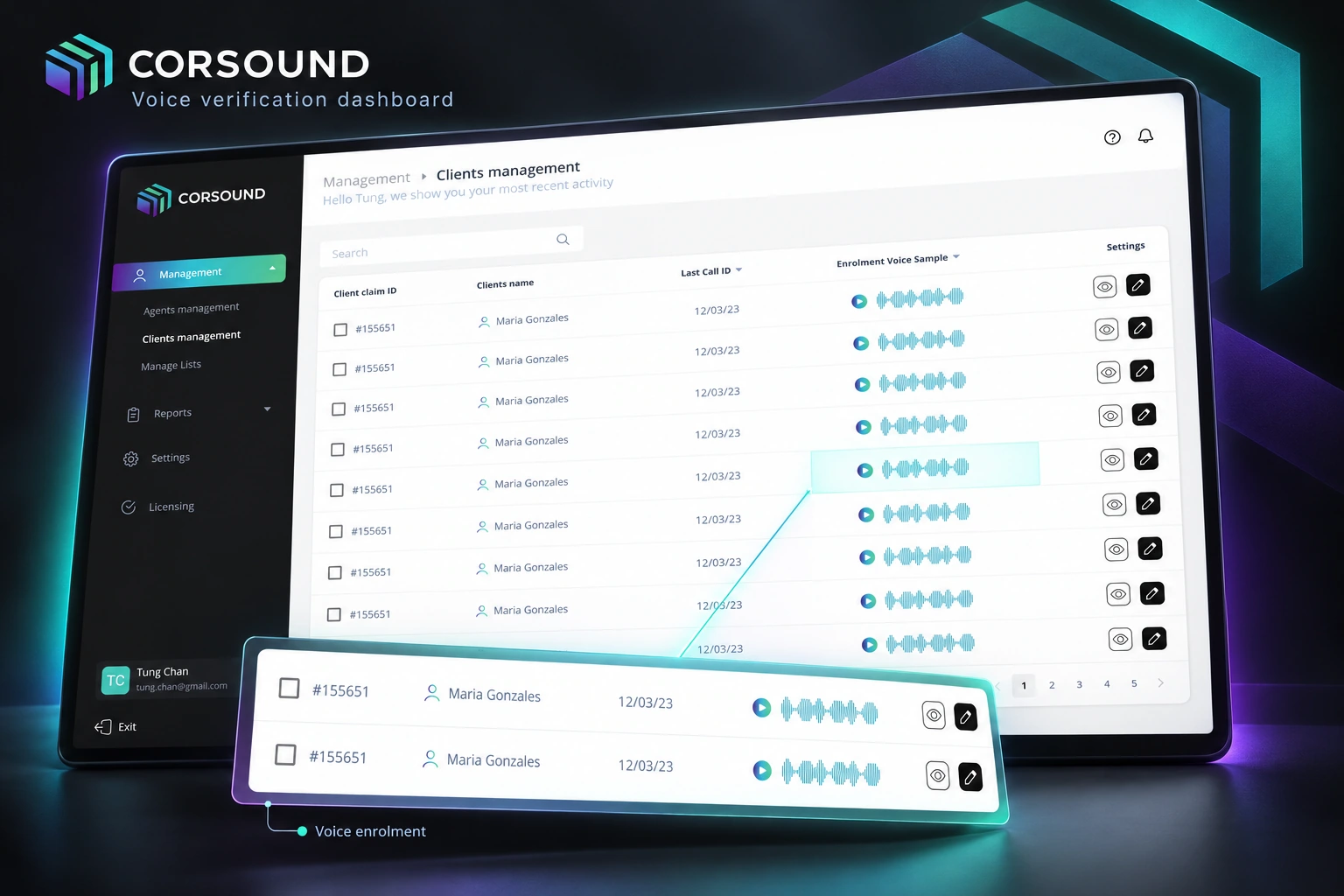The width and height of the screenshot is (1344, 896).
Task: Sort by the Last Call ID arrow
Action: click(739, 269)
